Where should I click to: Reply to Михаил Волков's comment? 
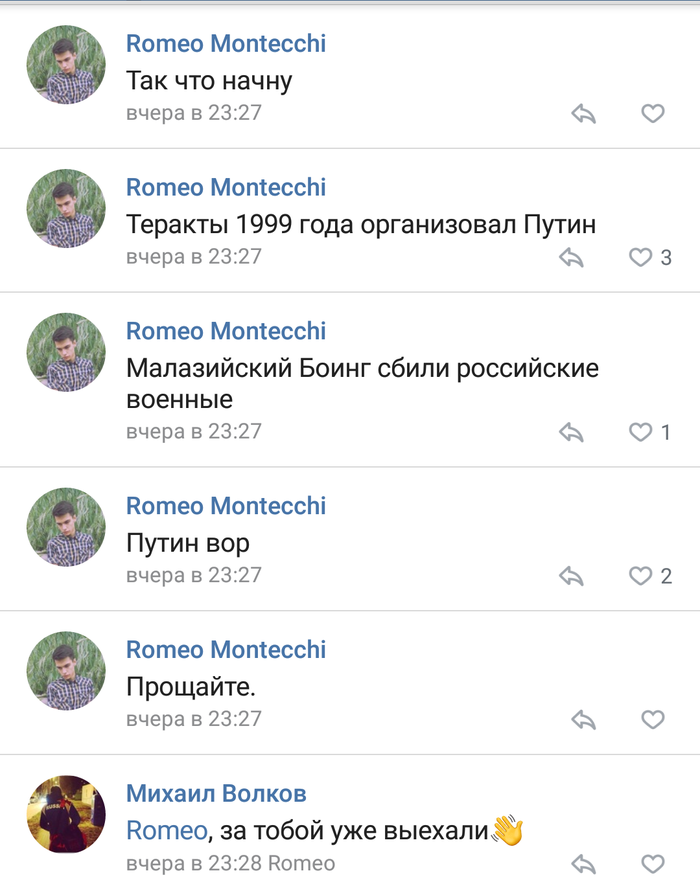(583, 864)
